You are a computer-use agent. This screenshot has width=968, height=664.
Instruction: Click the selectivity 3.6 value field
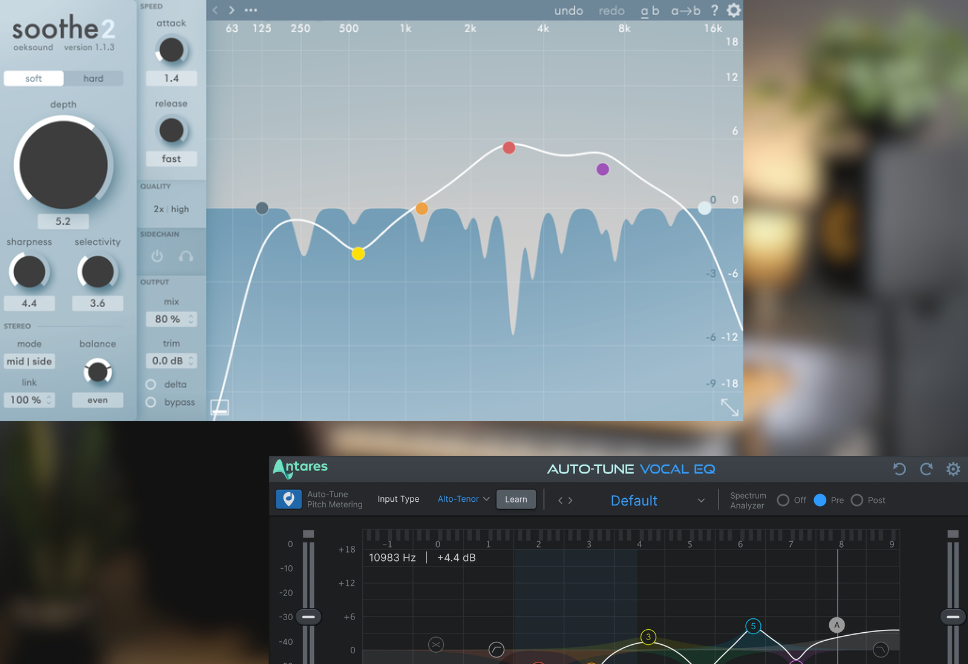click(x=98, y=303)
